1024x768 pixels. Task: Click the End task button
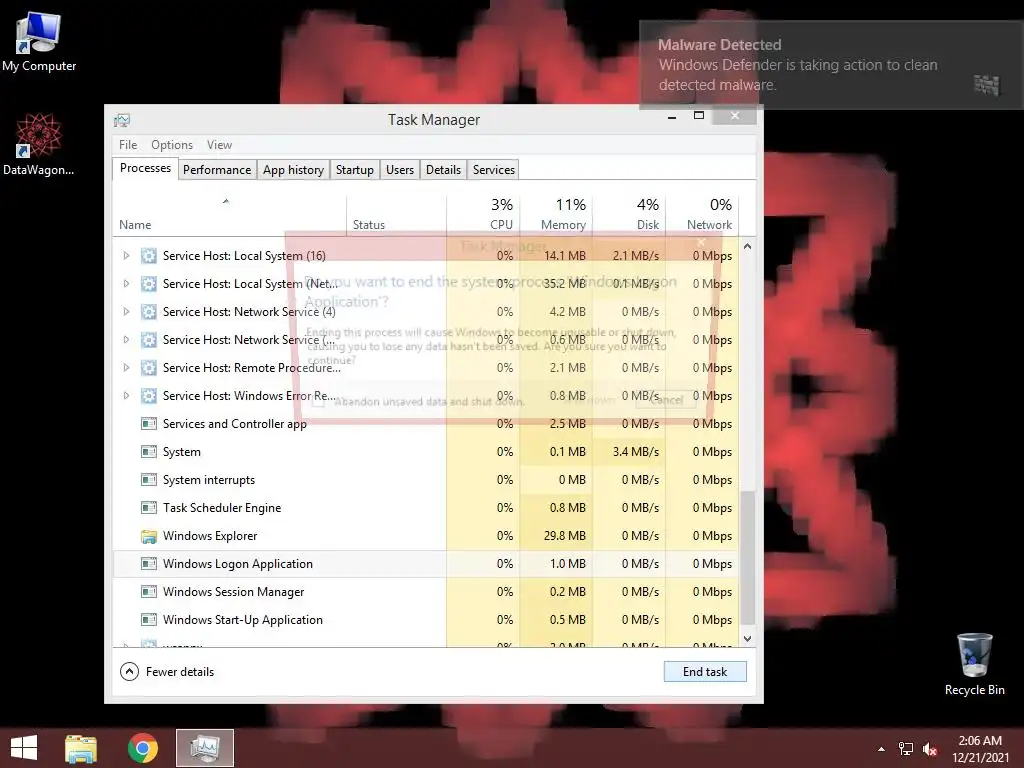(x=705, y=672)
